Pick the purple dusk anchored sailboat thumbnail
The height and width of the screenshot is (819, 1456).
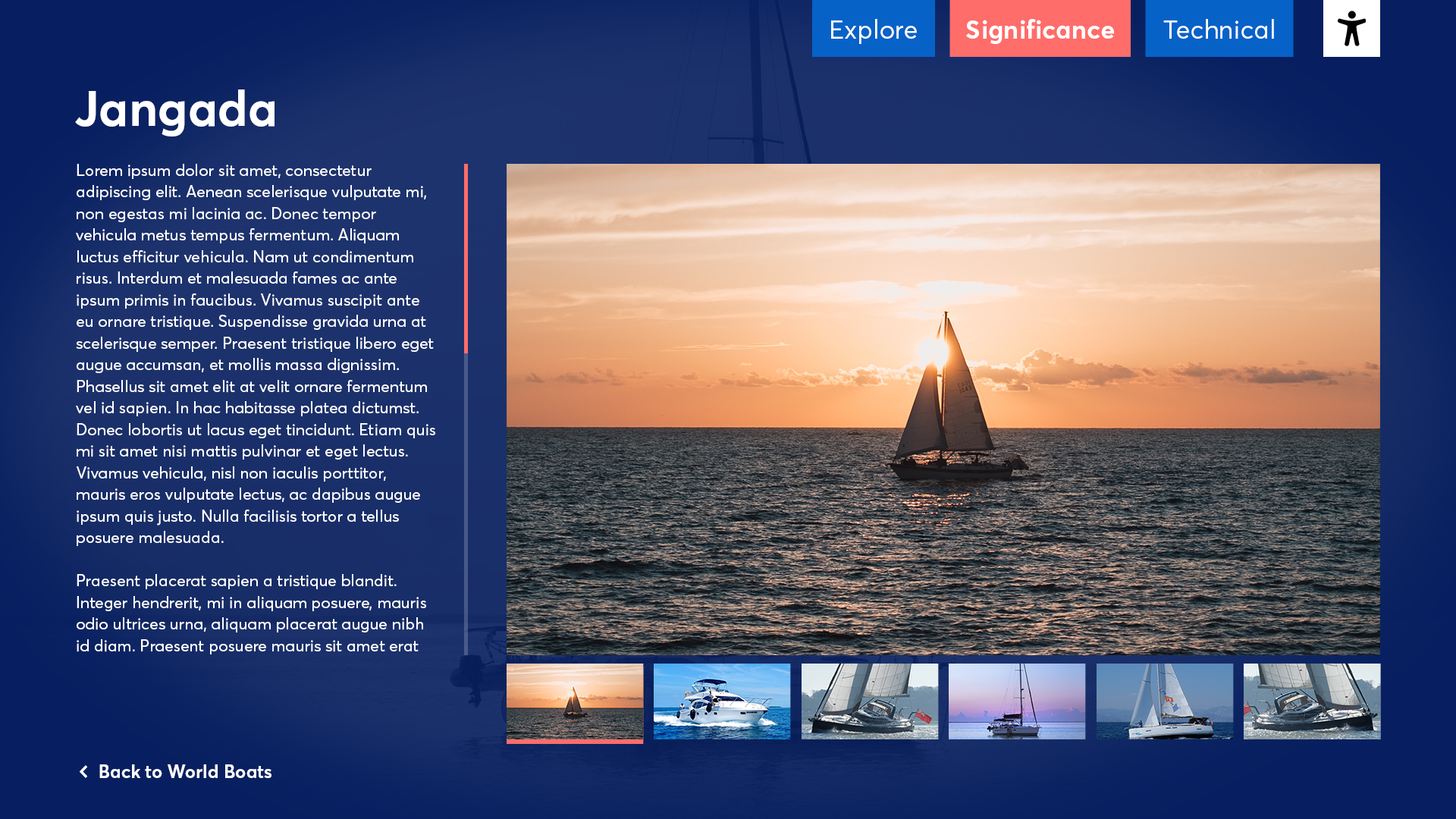point(1016,701)
